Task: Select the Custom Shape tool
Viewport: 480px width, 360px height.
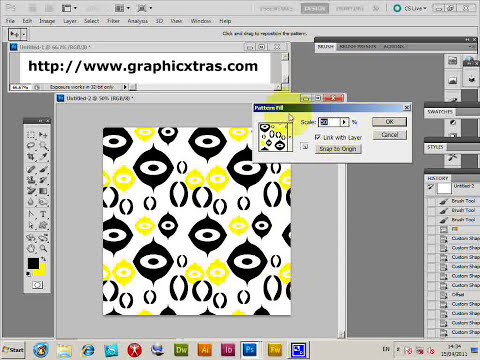Action: (43, 225)
